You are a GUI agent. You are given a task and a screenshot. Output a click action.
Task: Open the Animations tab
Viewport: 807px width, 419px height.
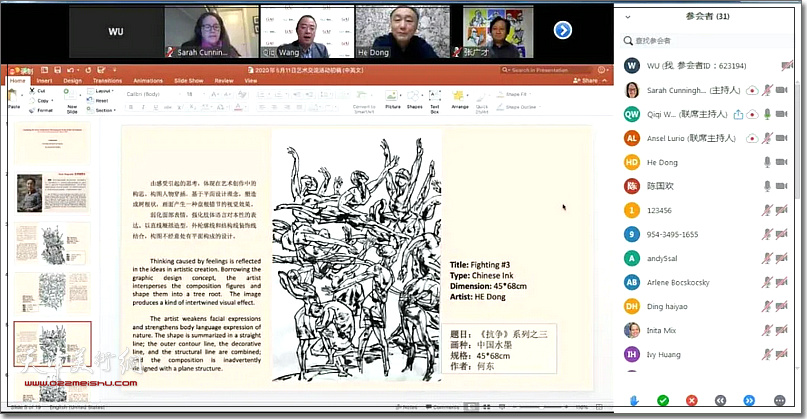point(148,81)
